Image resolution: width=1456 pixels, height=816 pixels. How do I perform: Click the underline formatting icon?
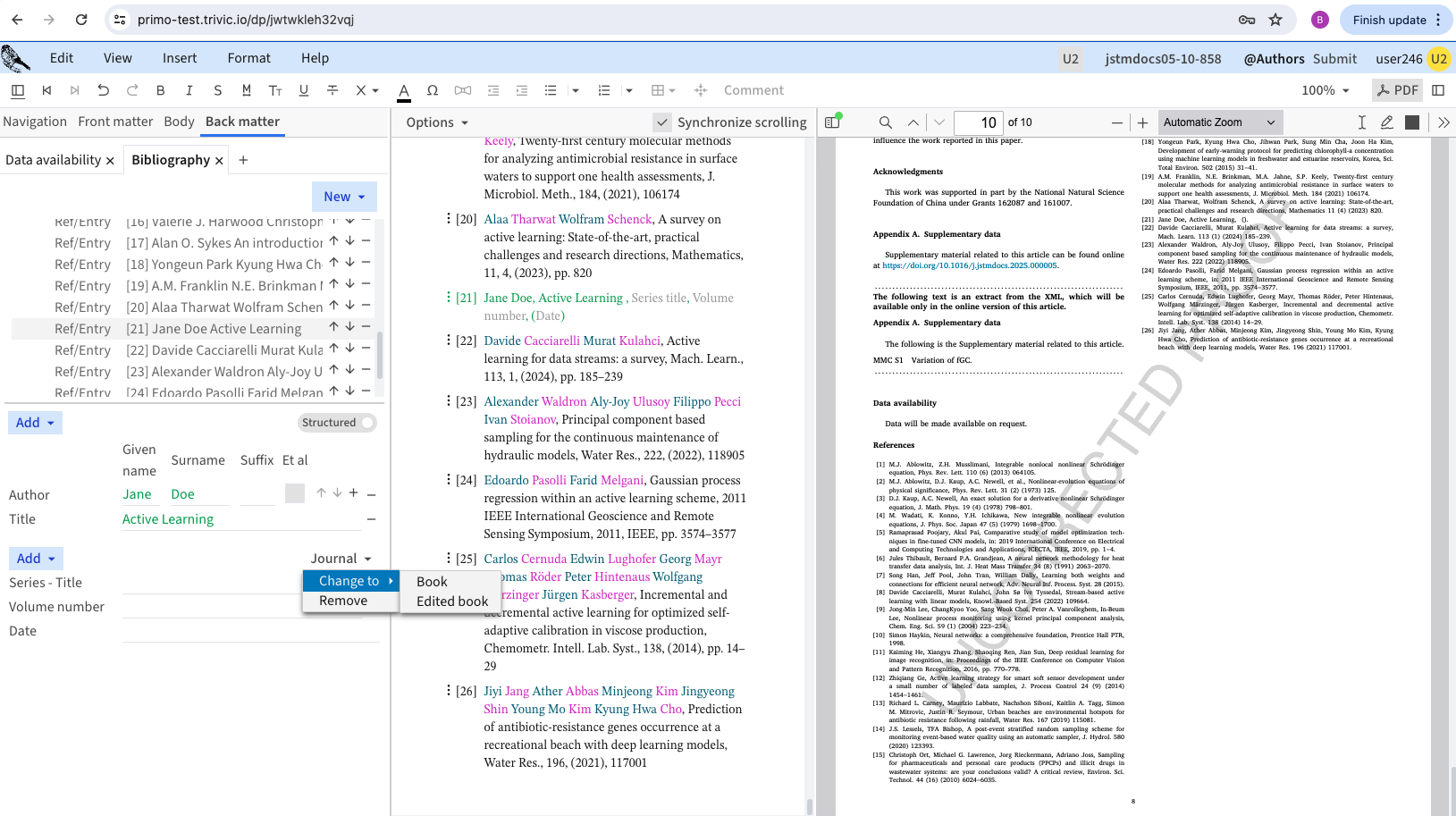pos(304,90)
